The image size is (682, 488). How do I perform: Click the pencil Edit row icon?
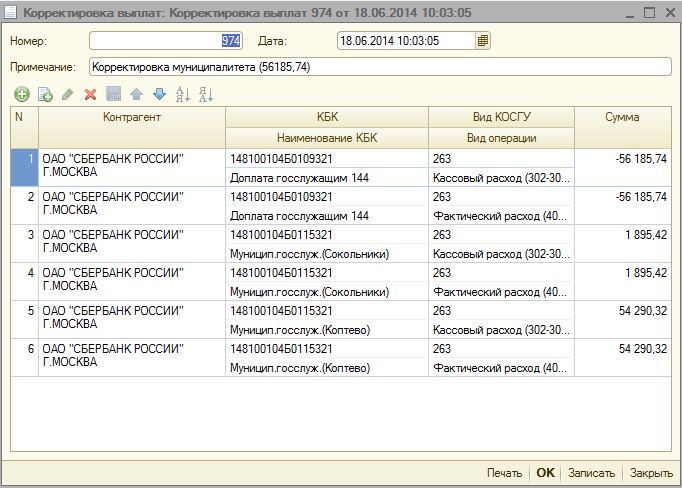[x=67, y=95]
